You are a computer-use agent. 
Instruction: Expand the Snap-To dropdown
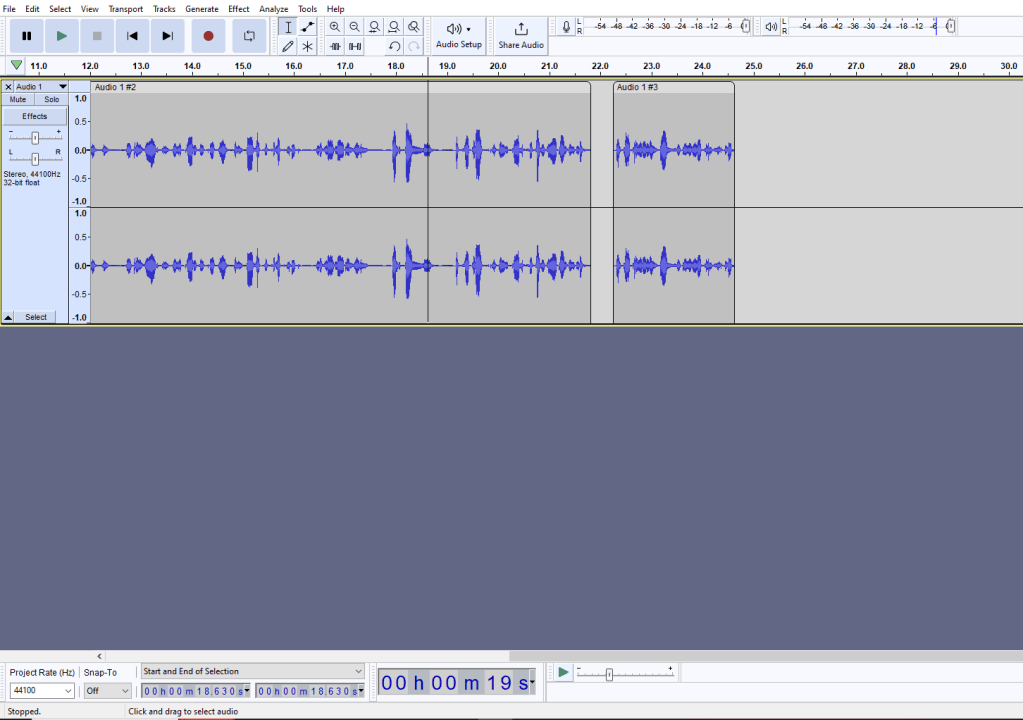[x=108, y=691]
